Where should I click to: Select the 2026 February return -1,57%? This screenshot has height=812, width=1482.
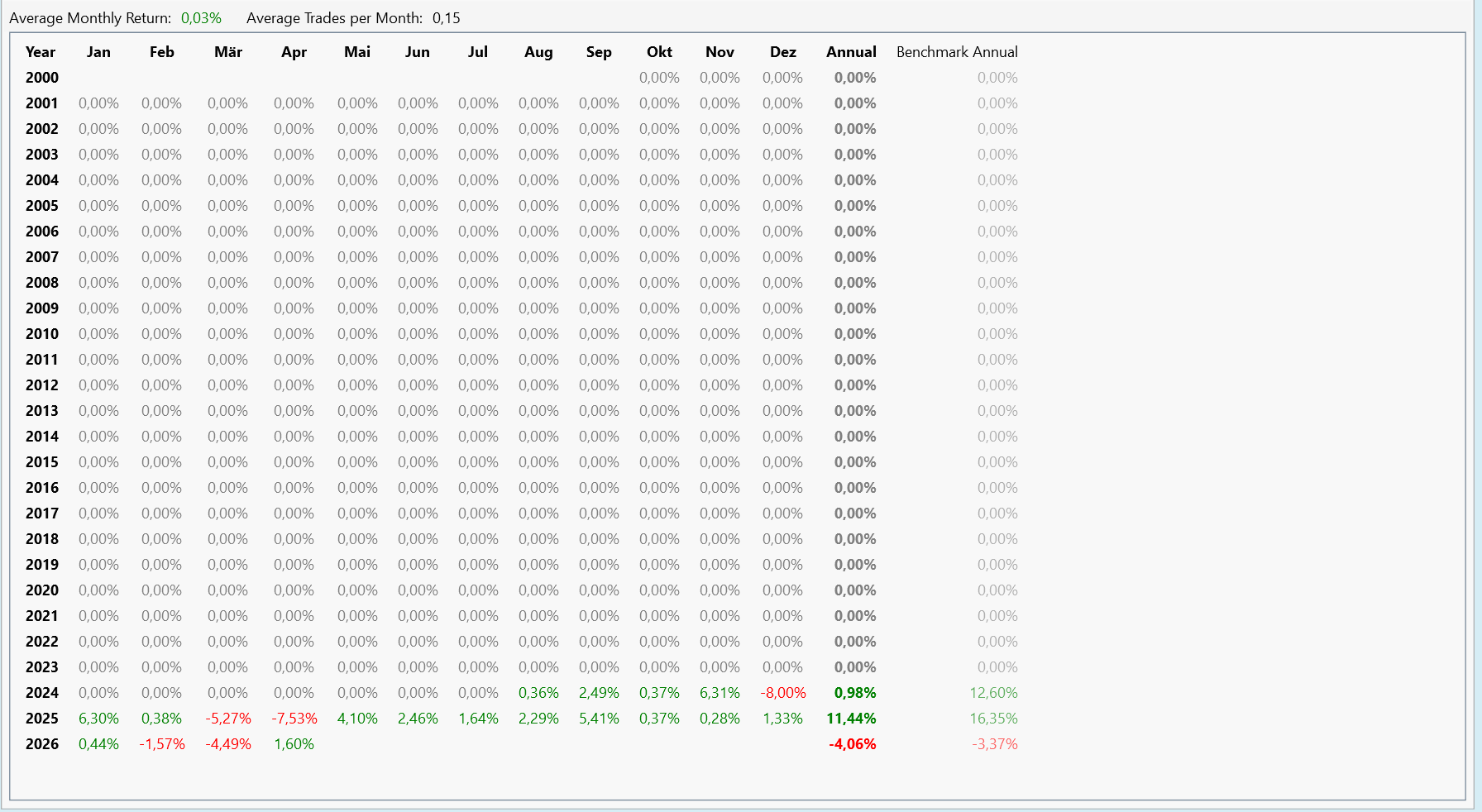click(162, 744)
